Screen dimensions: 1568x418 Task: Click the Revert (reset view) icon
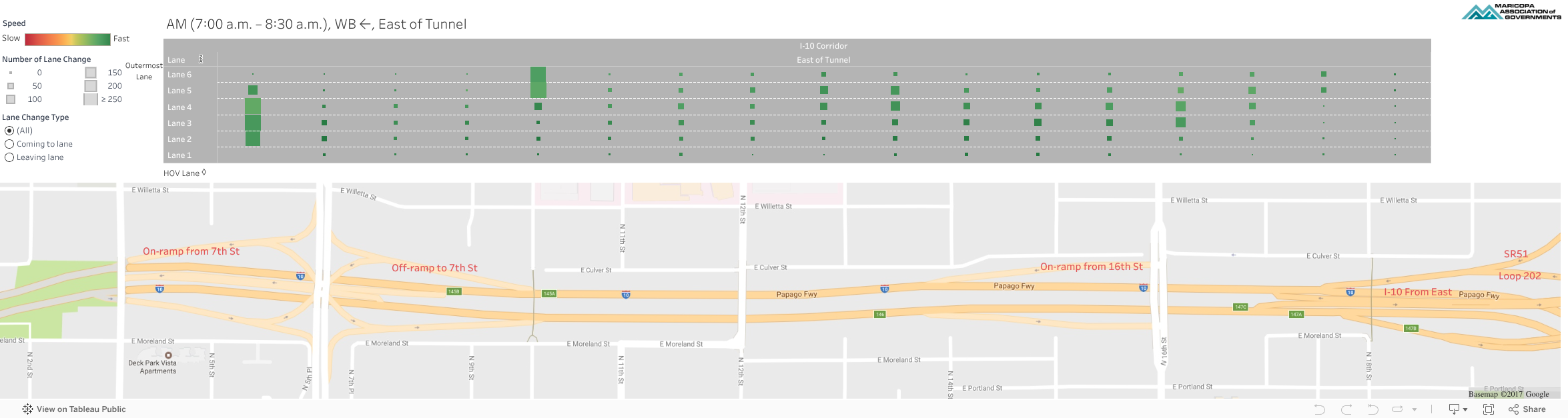[x=1373, y=409]
